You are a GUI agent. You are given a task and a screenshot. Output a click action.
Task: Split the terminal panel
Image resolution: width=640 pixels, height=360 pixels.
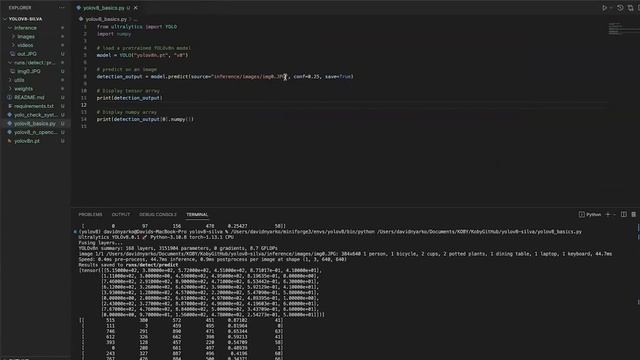click(624, 215)
